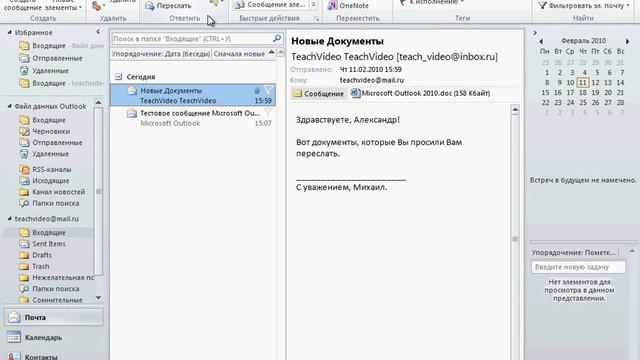Select the Новые Документы message
The height and width of the screenshot is (360, 640).
[193, 96]
